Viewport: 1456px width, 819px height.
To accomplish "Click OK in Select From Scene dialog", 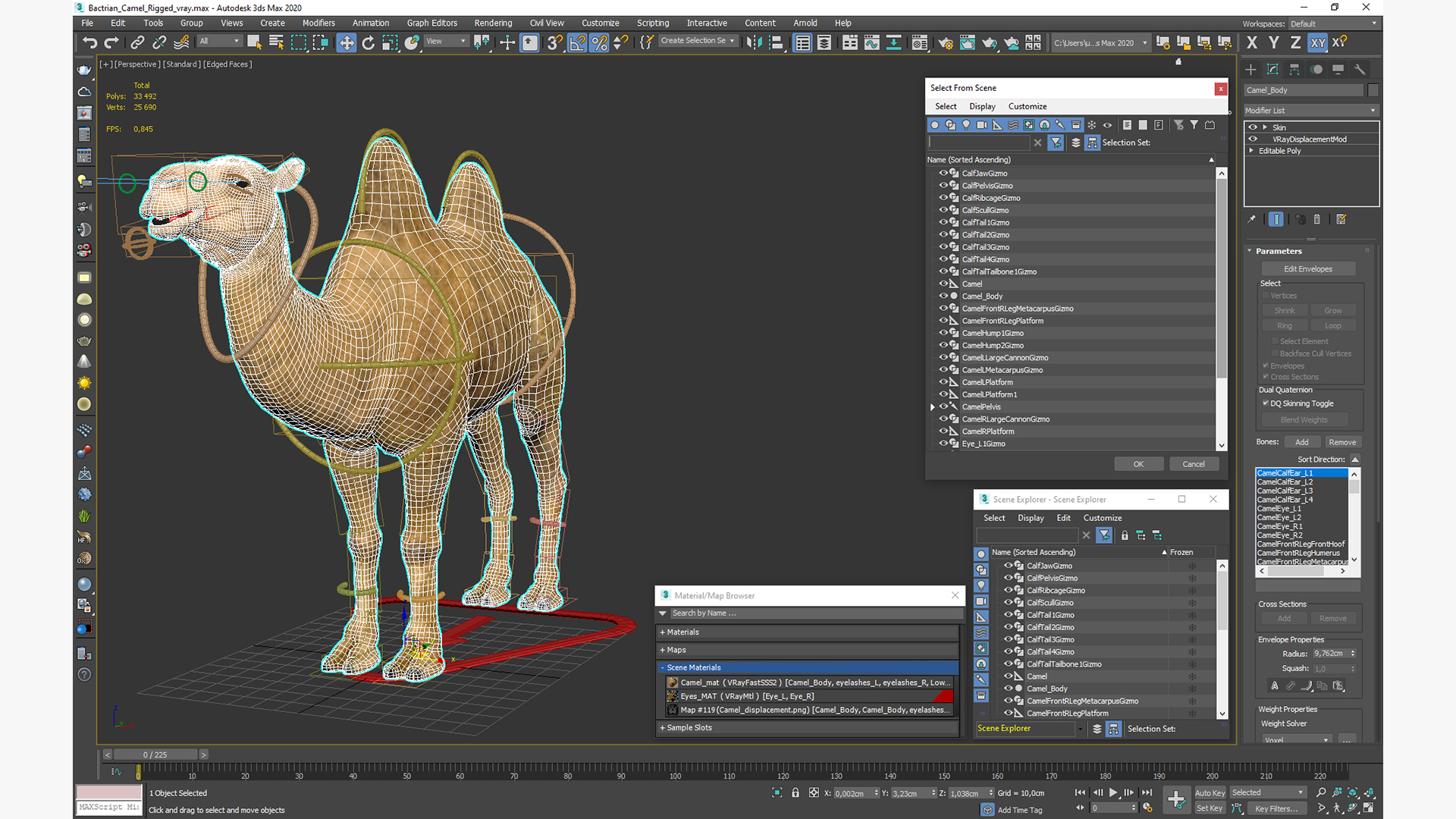I will point(1138,464).
